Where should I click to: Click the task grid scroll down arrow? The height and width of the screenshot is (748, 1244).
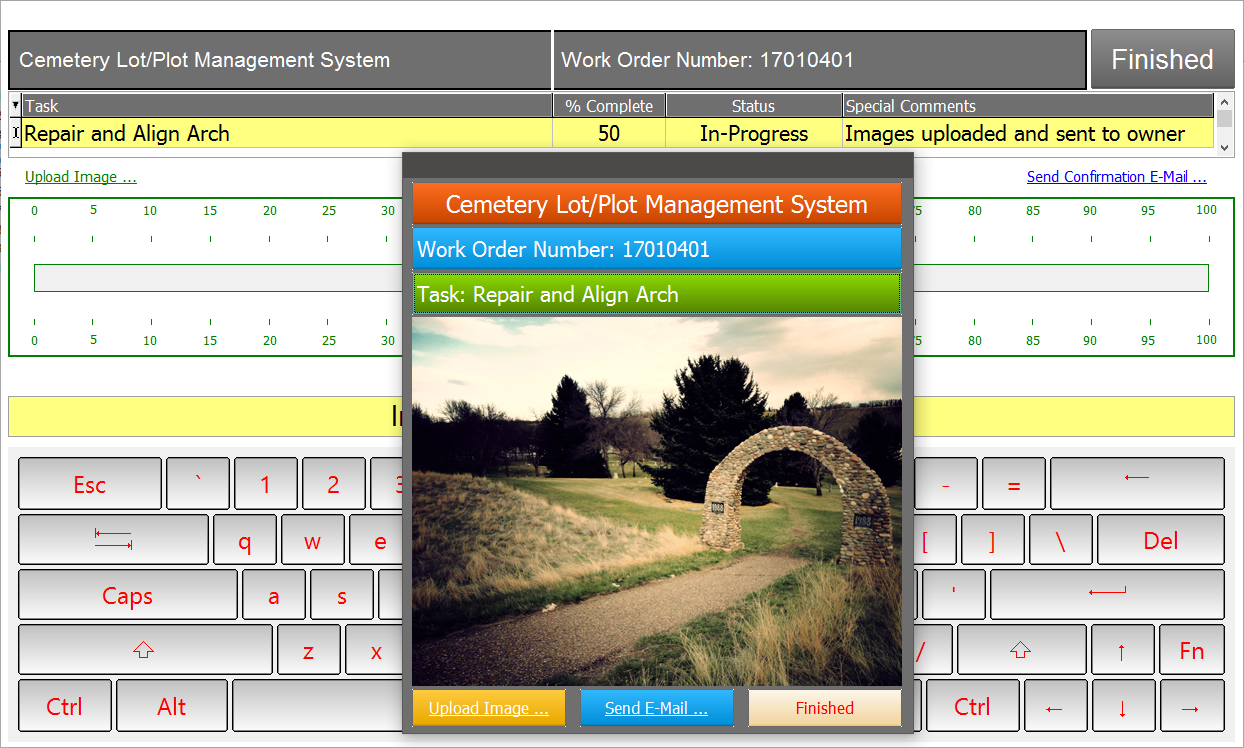click(1224, 147)
